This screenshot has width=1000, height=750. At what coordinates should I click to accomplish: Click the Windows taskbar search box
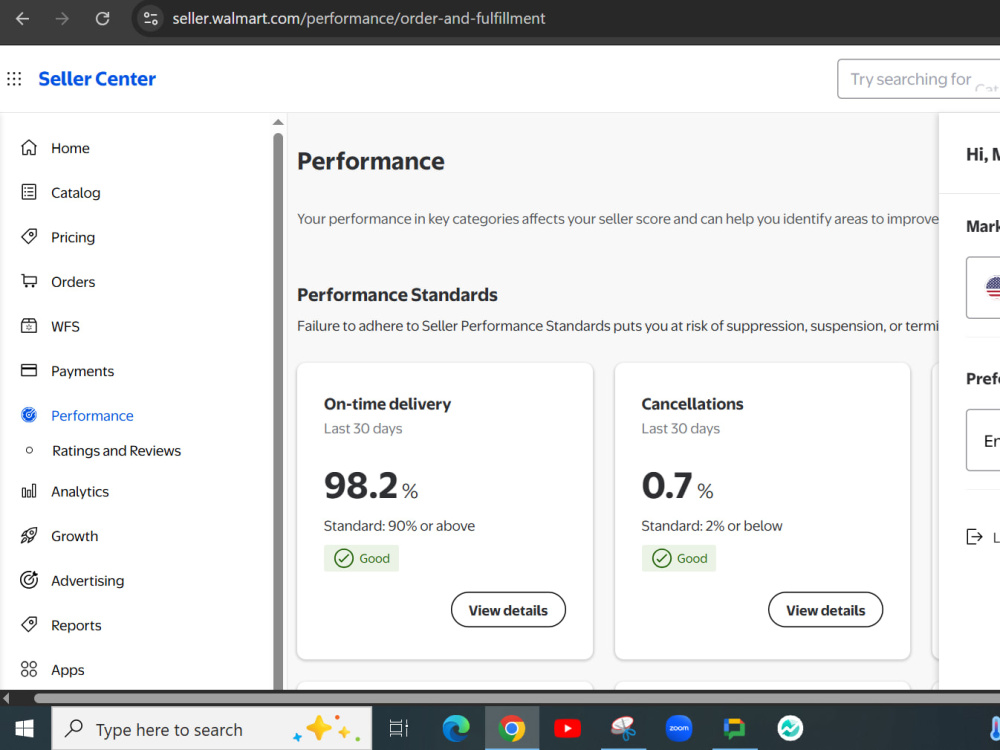click(212, 728)
